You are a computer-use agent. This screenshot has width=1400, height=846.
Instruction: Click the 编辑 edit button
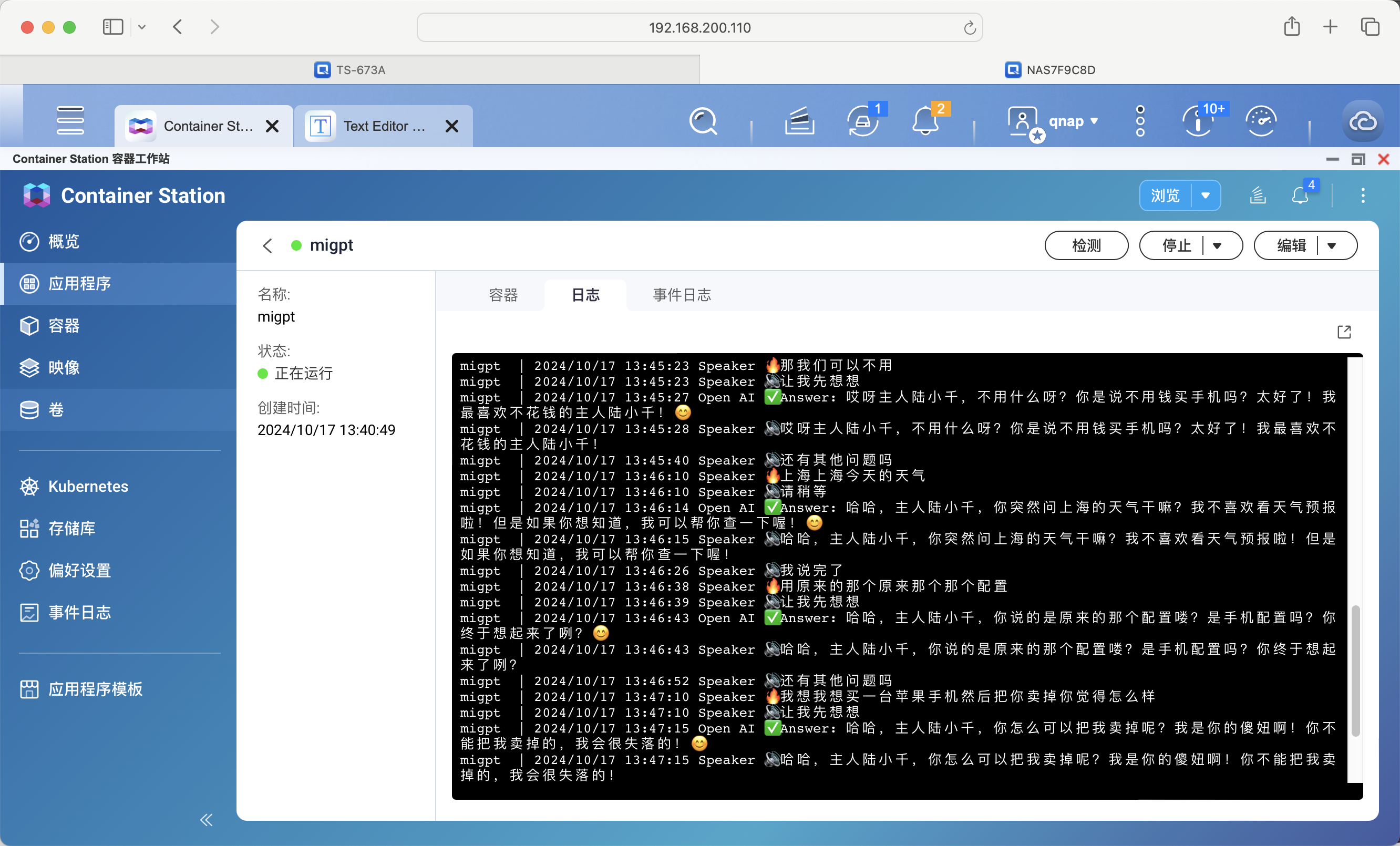click(x=1291, y=245)
